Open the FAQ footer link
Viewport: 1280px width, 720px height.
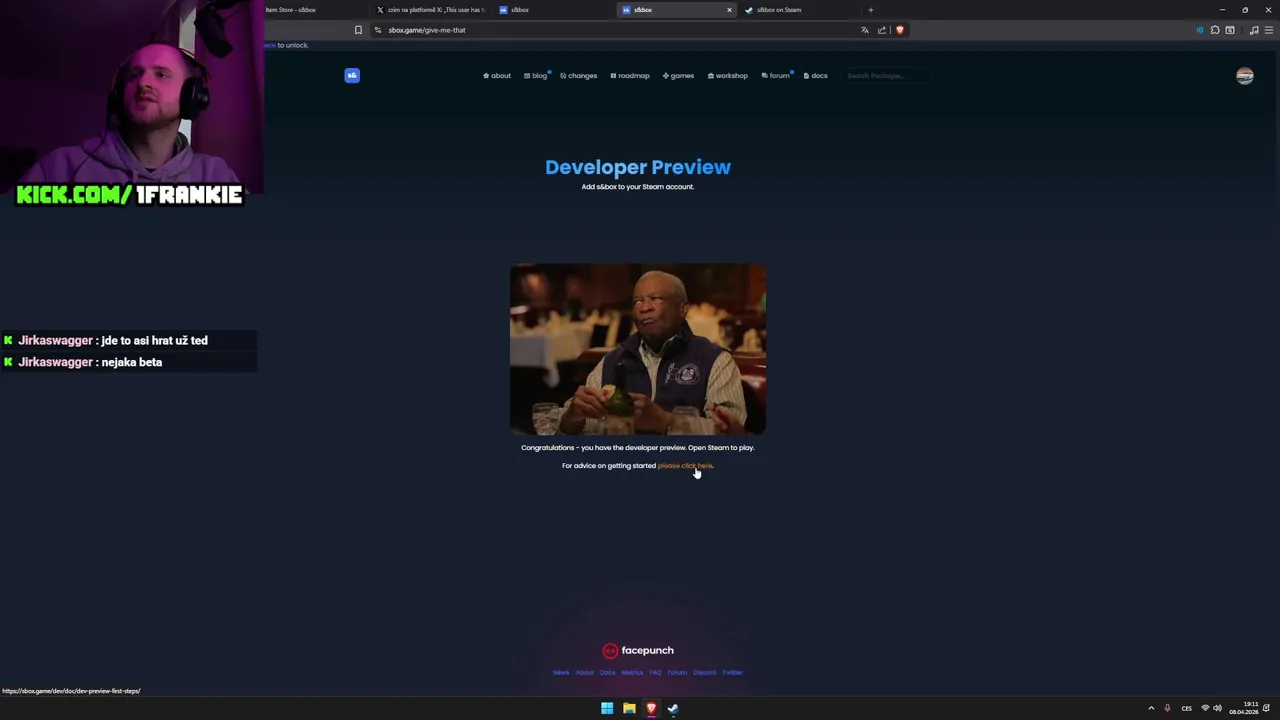(655, 673)
